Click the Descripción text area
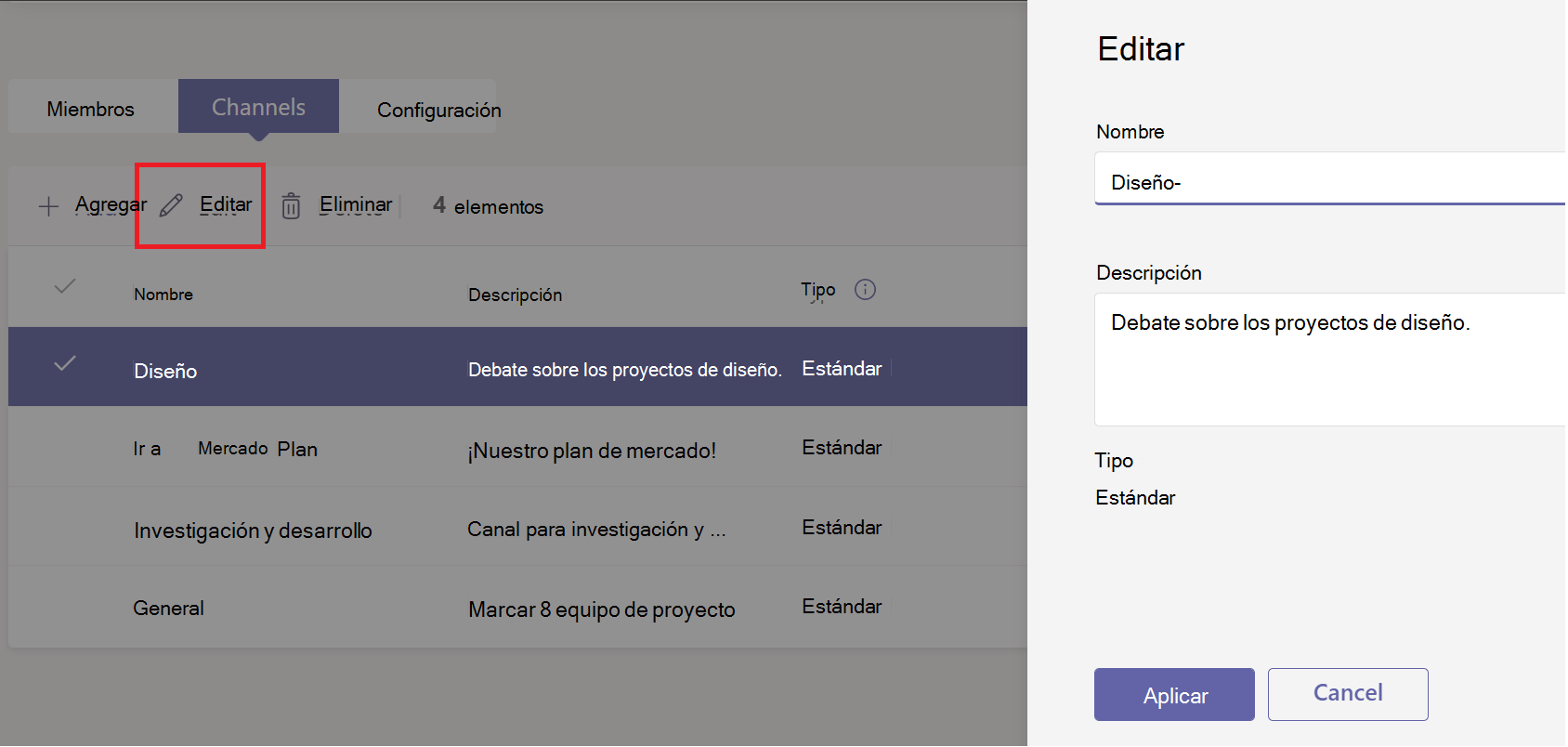 click(x=1330, y=360)
